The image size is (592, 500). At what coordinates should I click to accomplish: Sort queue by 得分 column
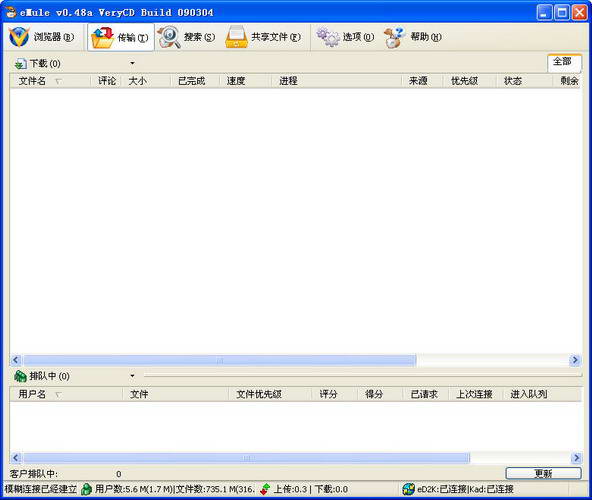pyautogui.click(x=380, y=394)
